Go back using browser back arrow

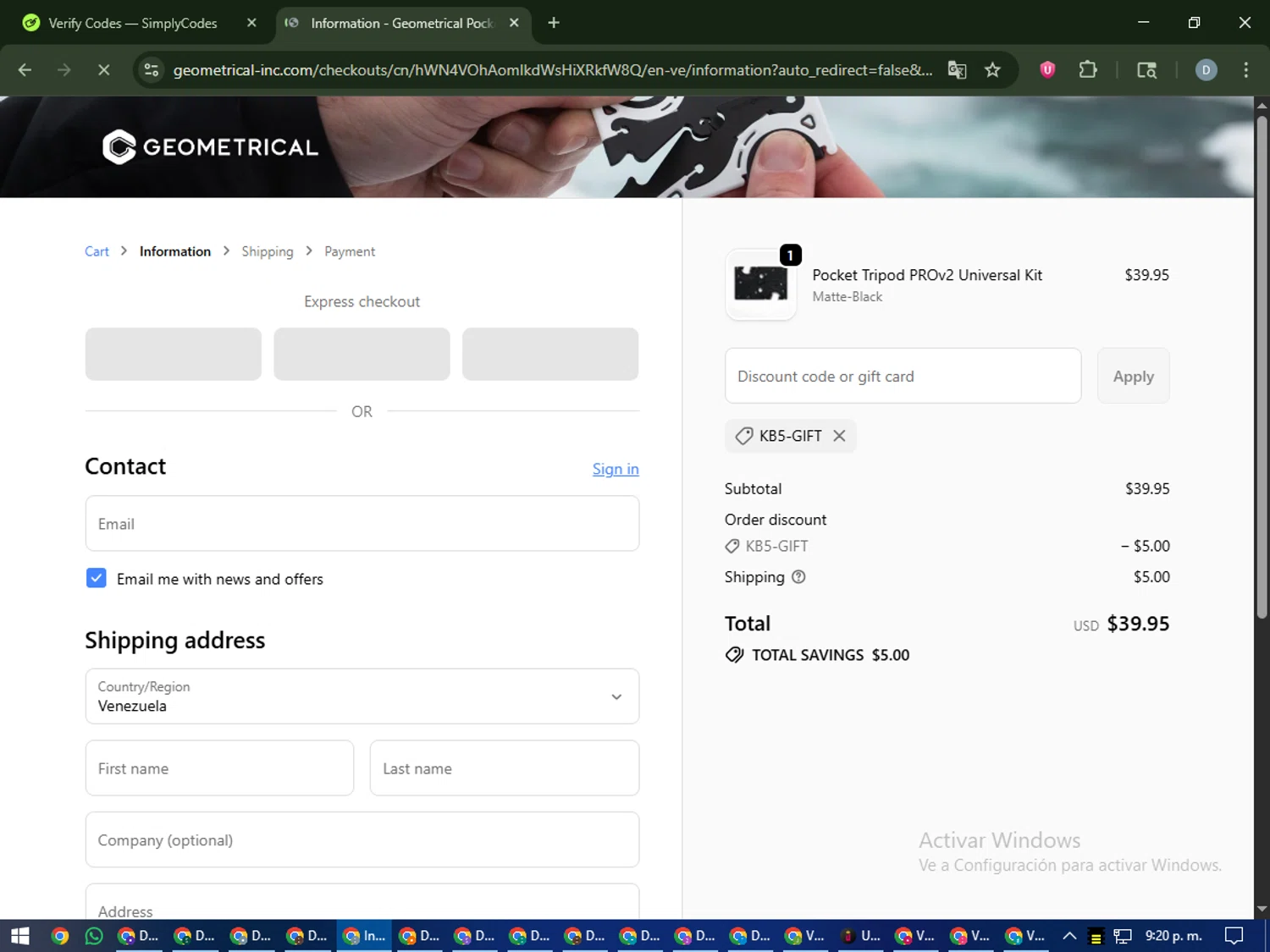click(x=25, y=70)
